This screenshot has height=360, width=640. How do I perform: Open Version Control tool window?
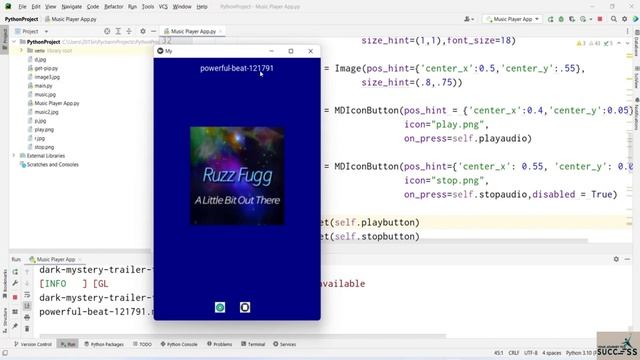tap(33, 344)
